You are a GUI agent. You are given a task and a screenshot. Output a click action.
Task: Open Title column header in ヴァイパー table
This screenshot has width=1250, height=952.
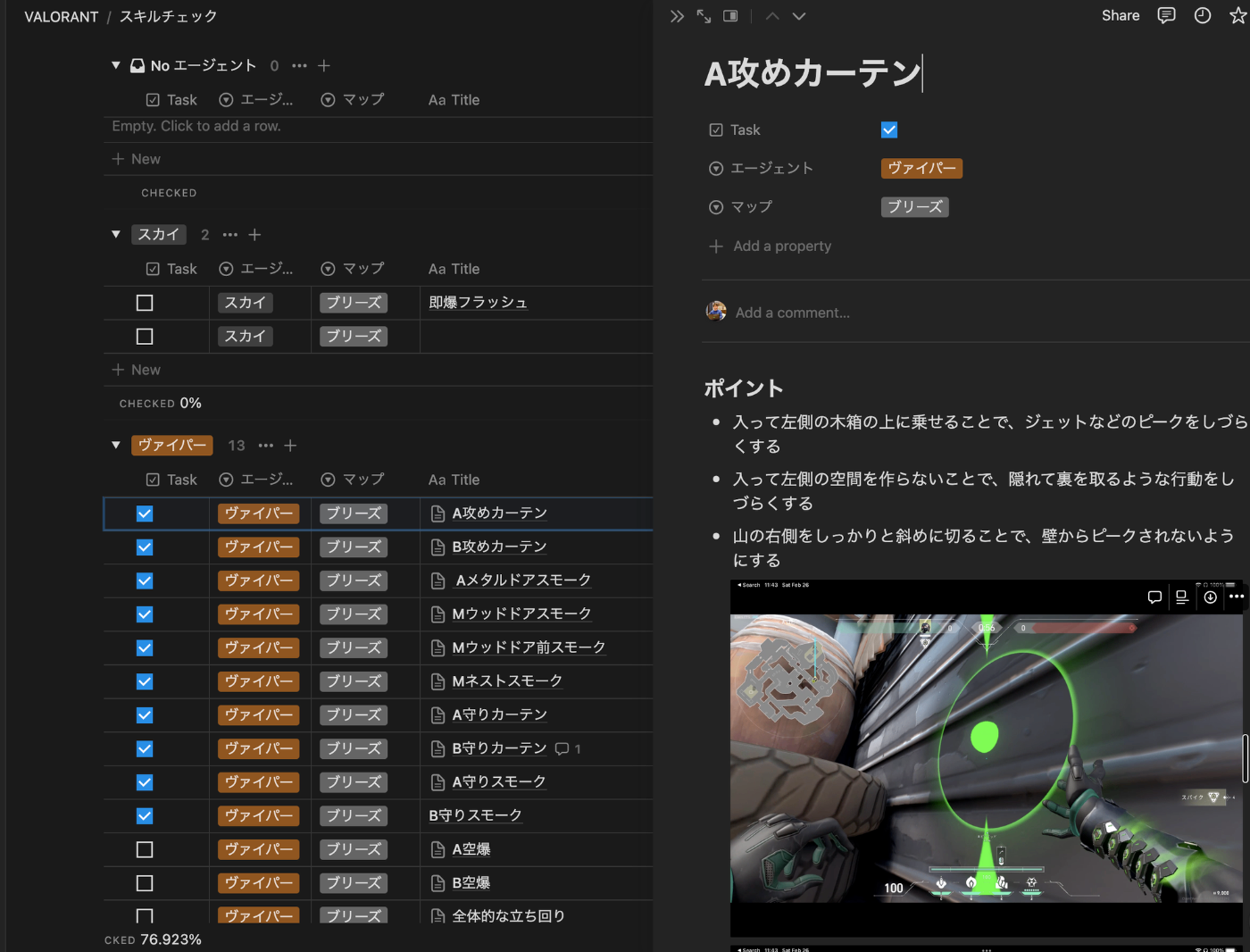pos(454,480)
